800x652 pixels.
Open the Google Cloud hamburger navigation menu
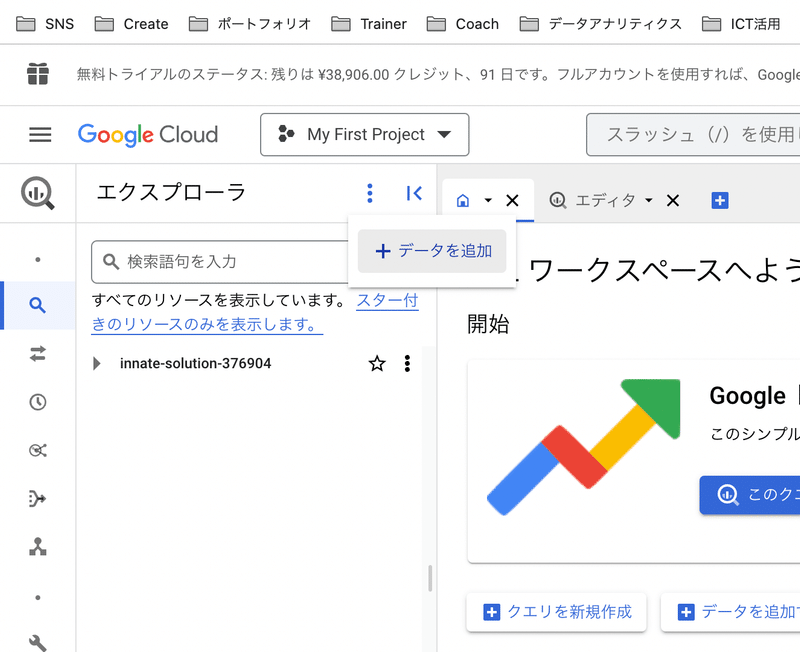point(40,135)
